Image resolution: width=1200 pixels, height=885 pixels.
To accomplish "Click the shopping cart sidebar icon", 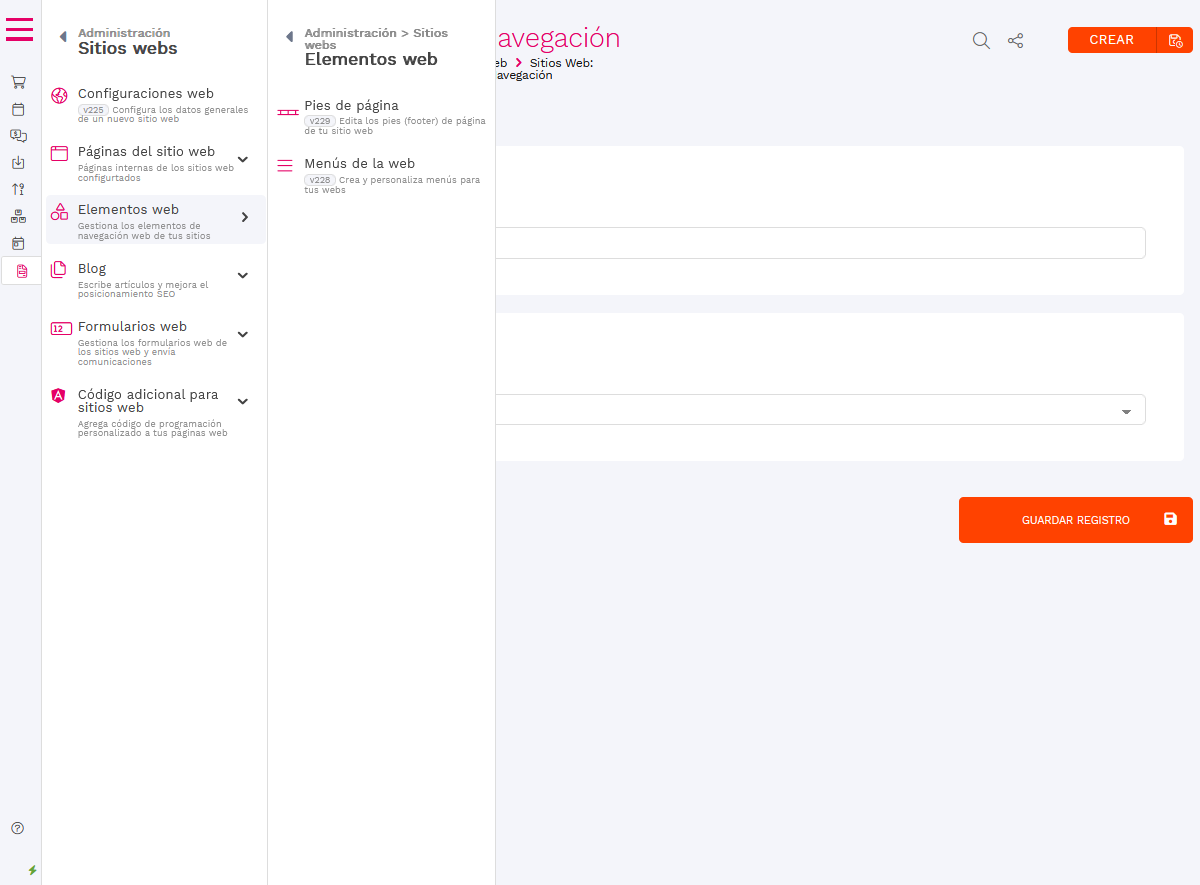I will click(18, 82).
